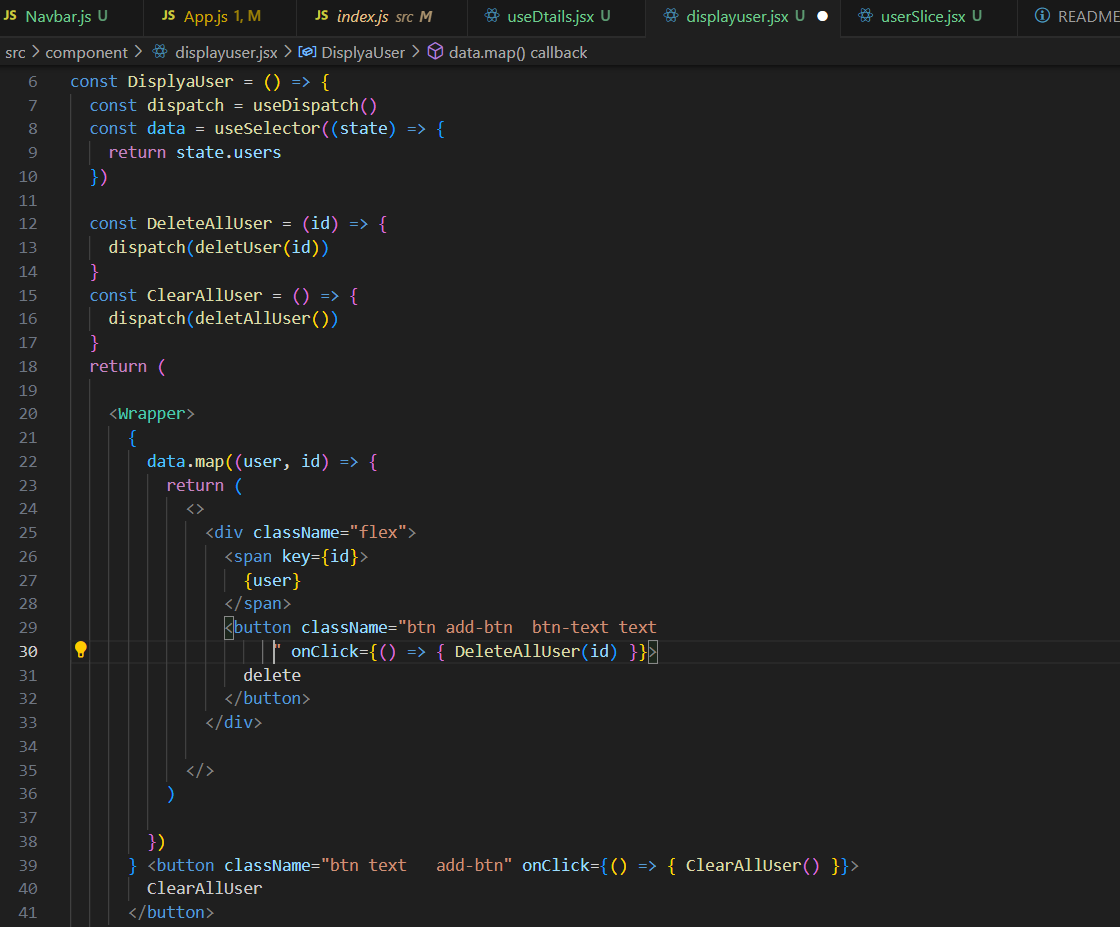This screenshot has height=927, width=1120.
Task: Click the JS icon on index.js tab
Action: click(x=321, y=16)
